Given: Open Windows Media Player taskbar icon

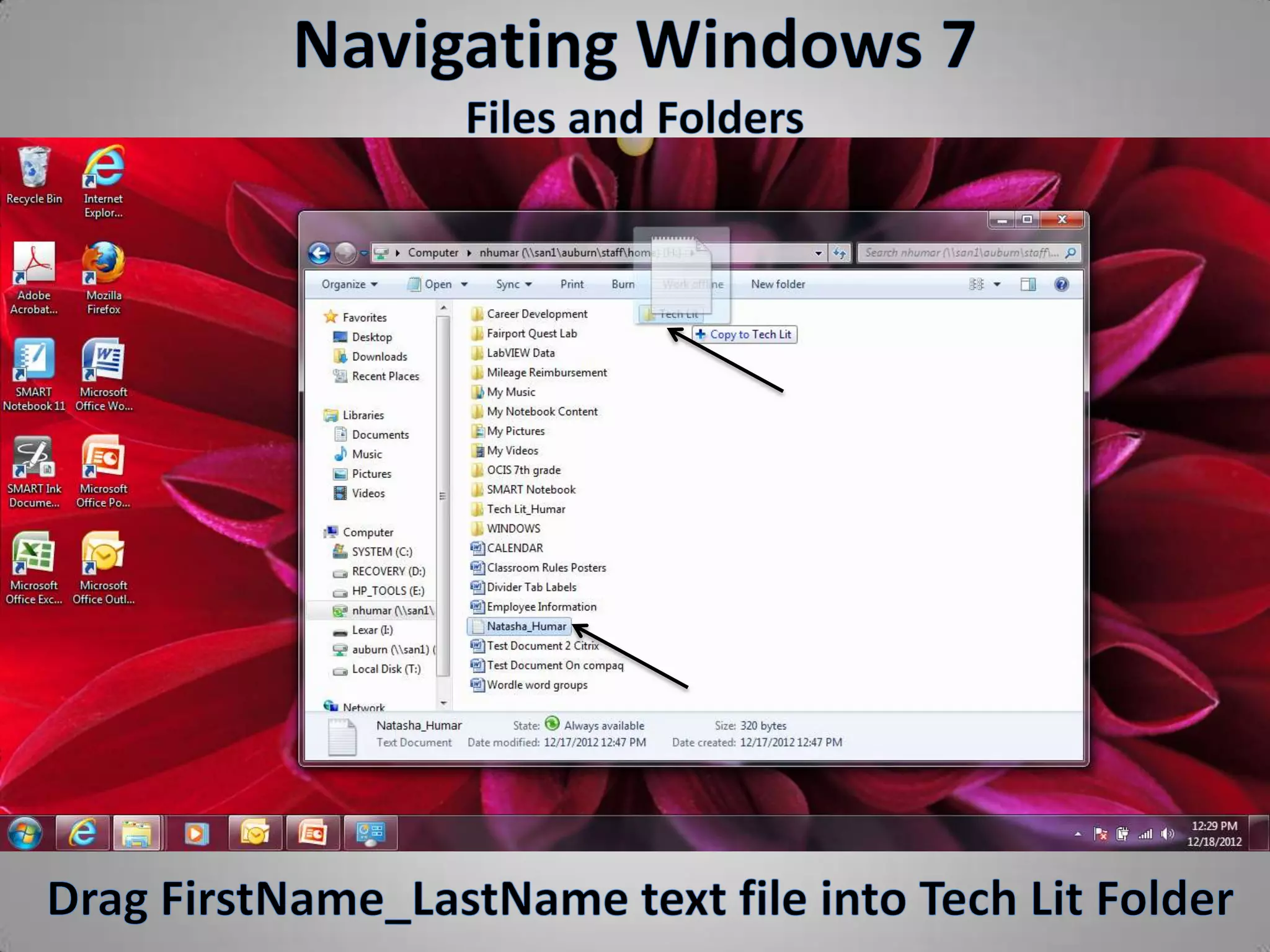Looking at the screenshot, I should 196,833.
